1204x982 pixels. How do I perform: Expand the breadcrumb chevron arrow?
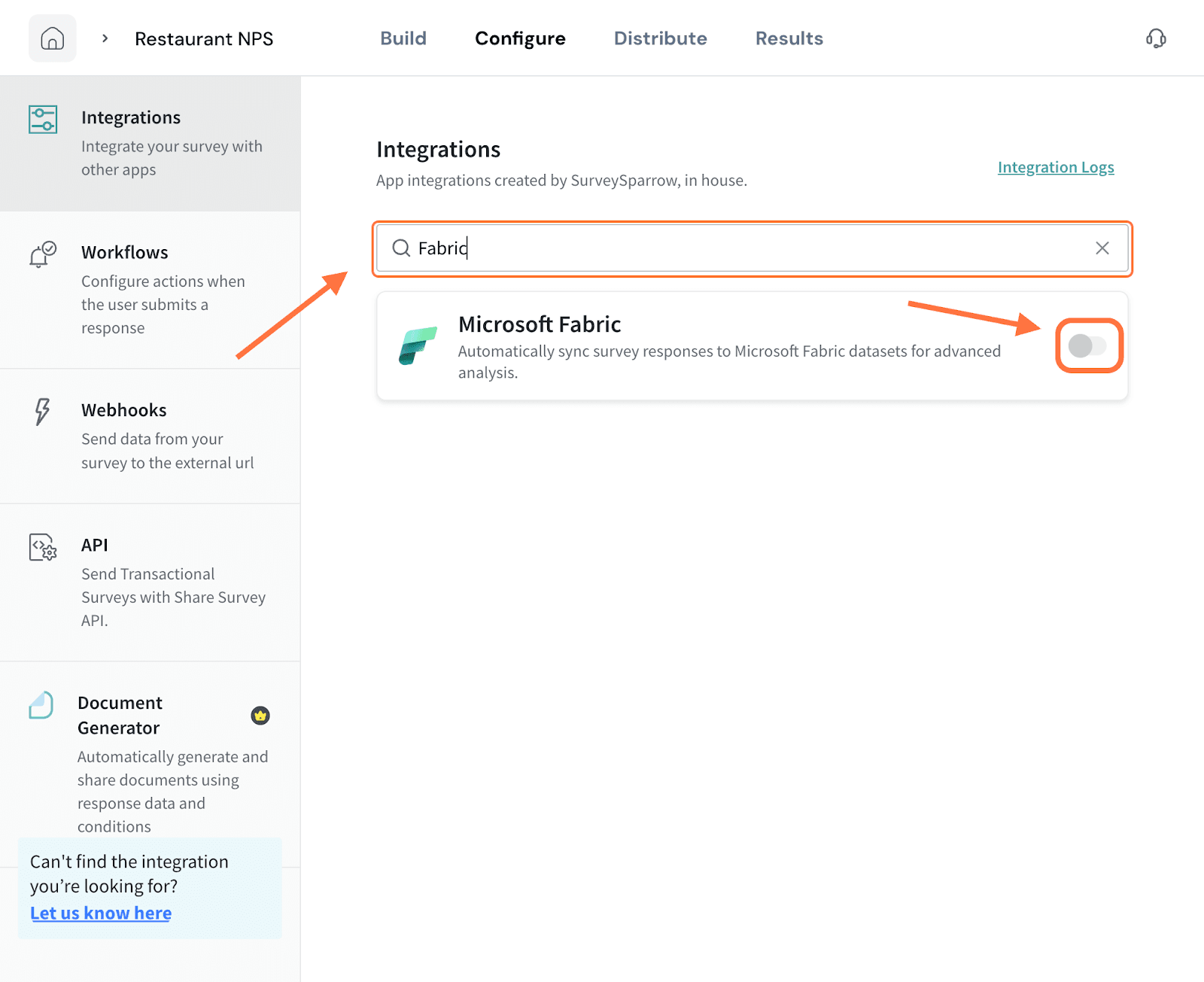(x=105, y=38)
